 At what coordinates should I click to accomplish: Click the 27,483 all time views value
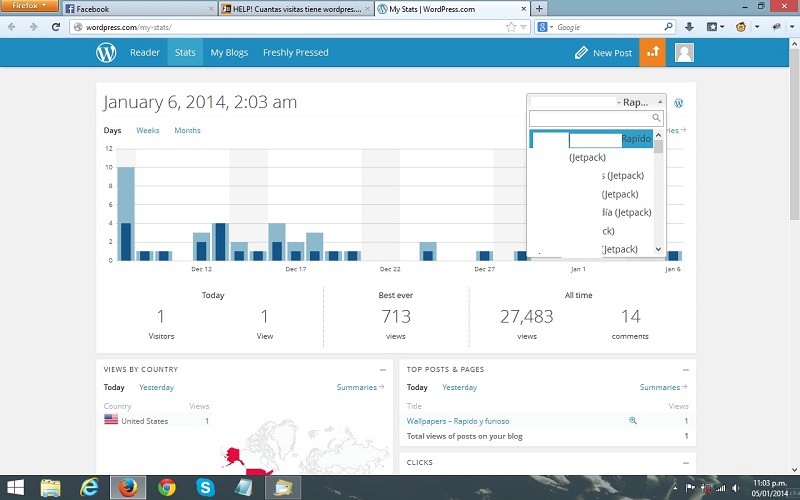tap(527, 317)
